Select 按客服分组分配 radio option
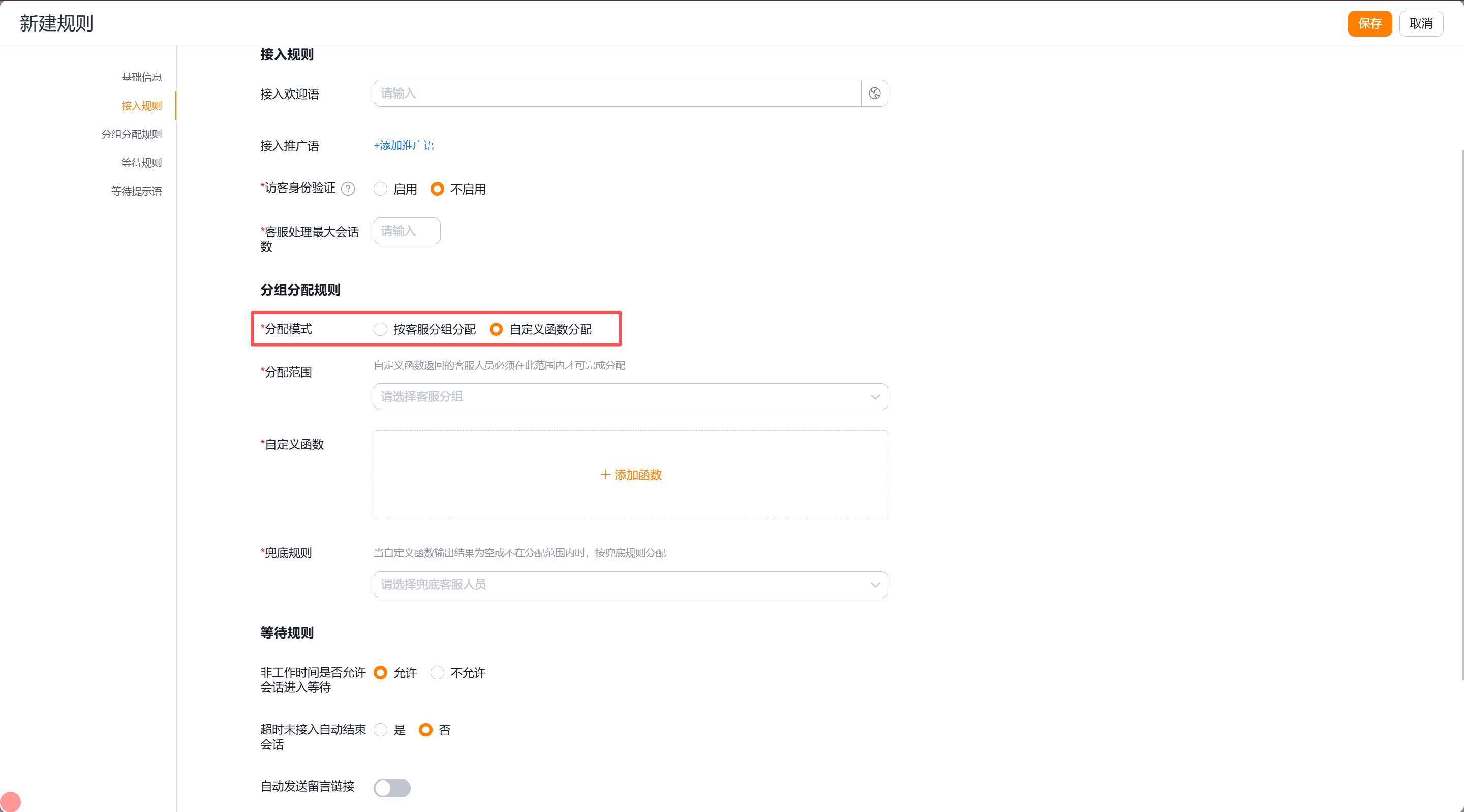Screen dimensions: 1464x812 [x=380, y=329]
